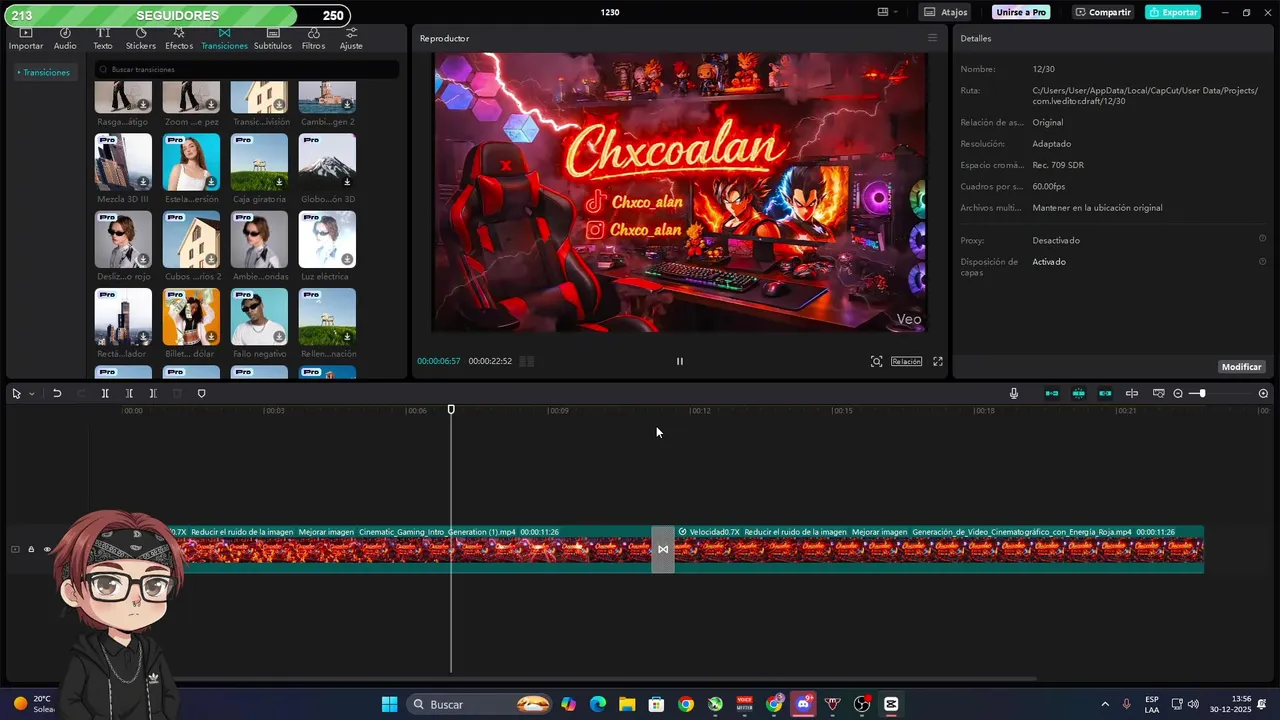Screen dimensions: 1280x720
Task: Enter fullscreen preview mode
Action: click(x=938, y=361)
